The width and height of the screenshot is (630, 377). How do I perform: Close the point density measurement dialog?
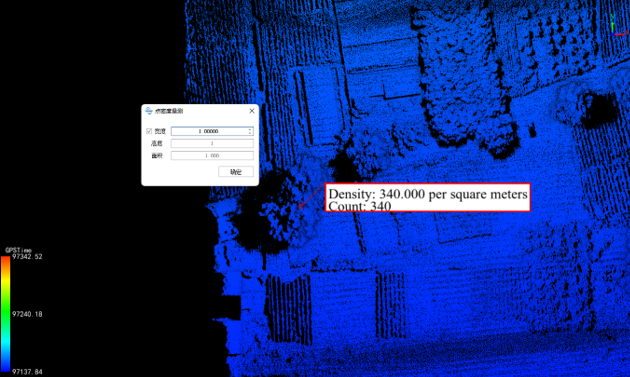tap(252, 111)
